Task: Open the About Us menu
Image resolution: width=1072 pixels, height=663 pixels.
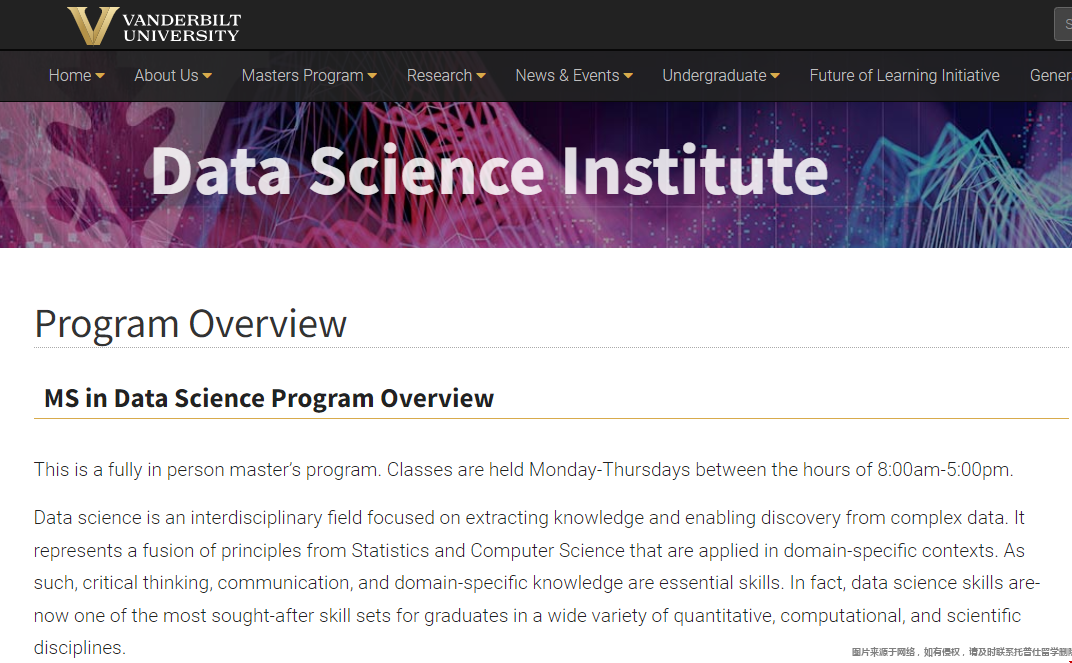Action: click(166, 75)
